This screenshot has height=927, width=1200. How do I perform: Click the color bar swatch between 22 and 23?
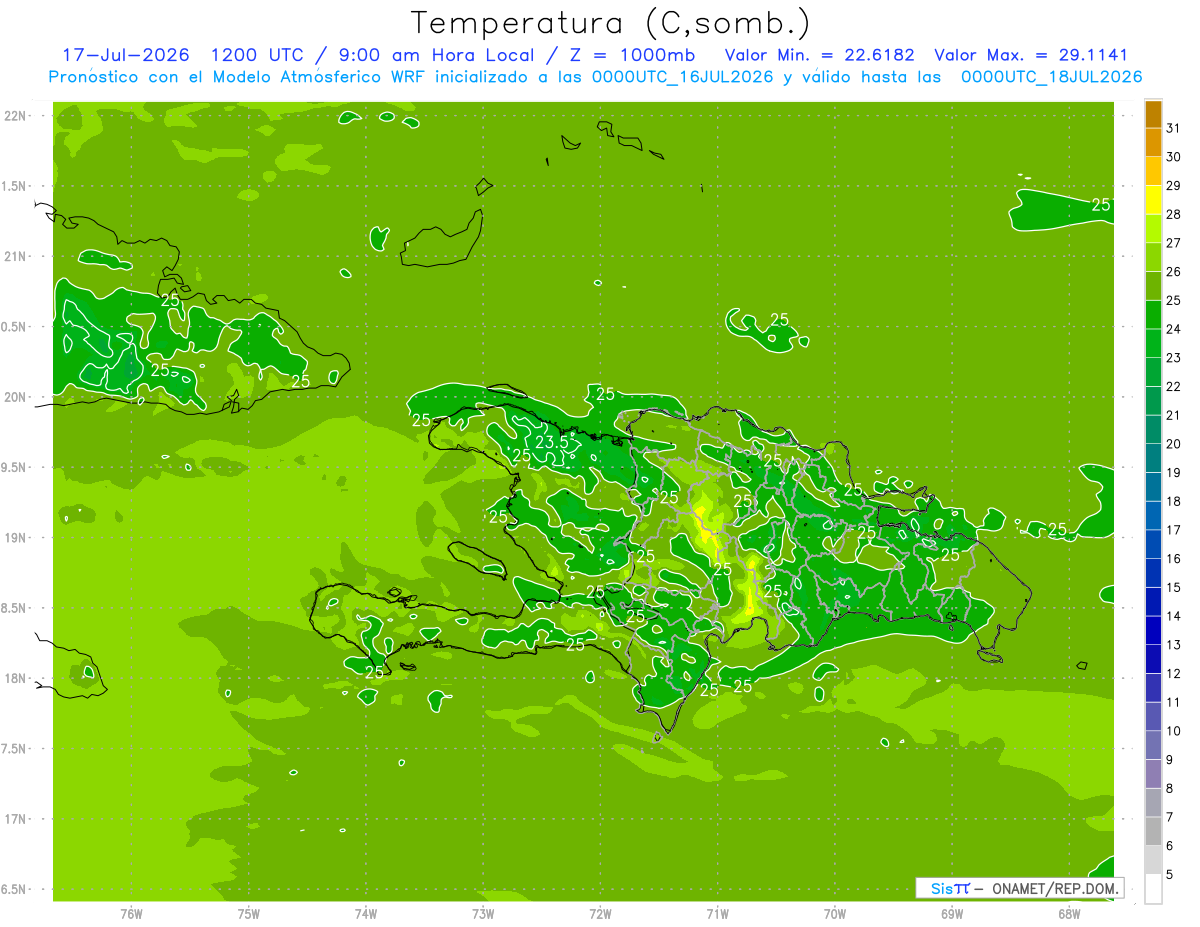click(1153, 372)
